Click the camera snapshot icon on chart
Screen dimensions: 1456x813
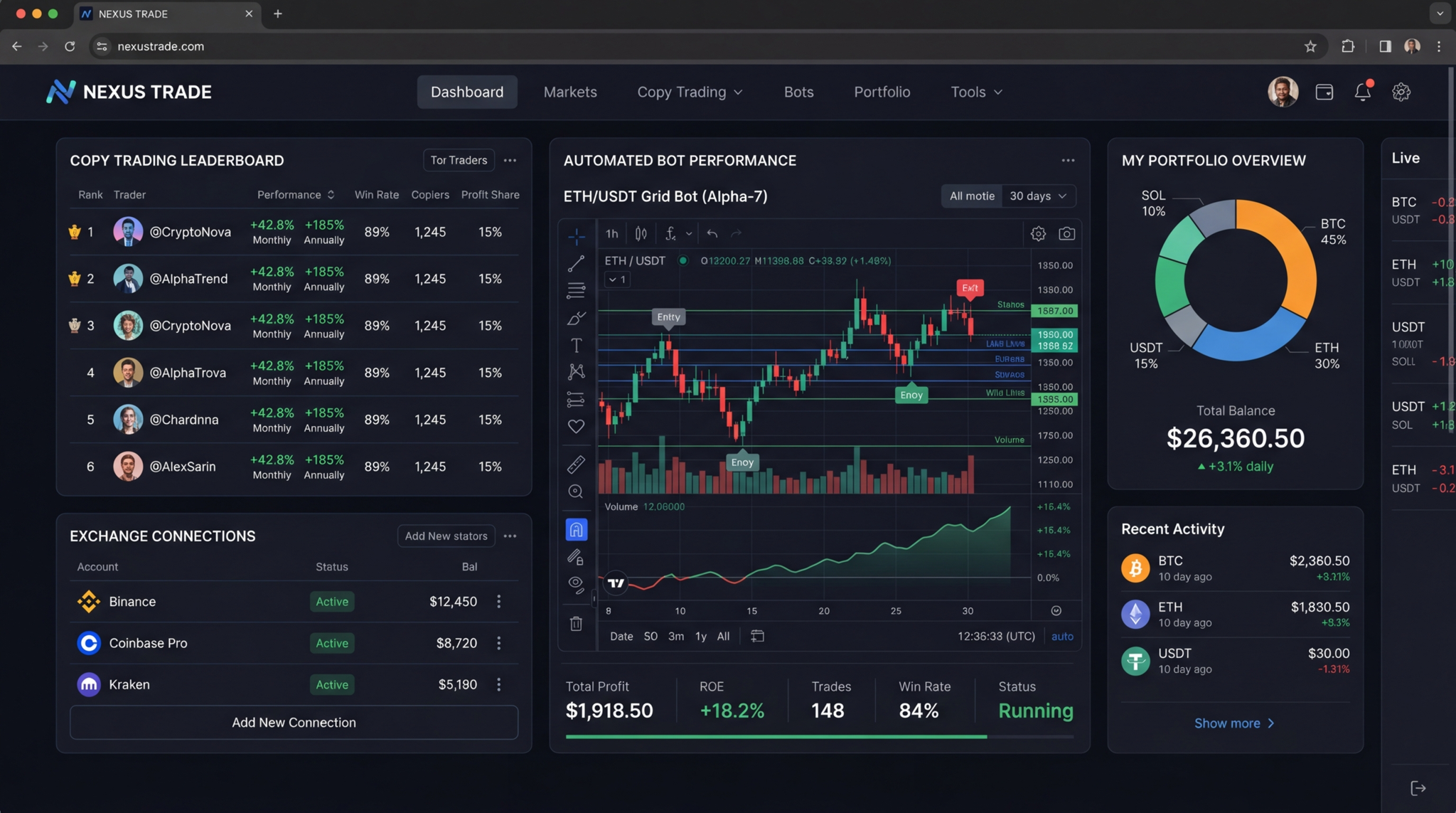click(x=1066, y=233)
